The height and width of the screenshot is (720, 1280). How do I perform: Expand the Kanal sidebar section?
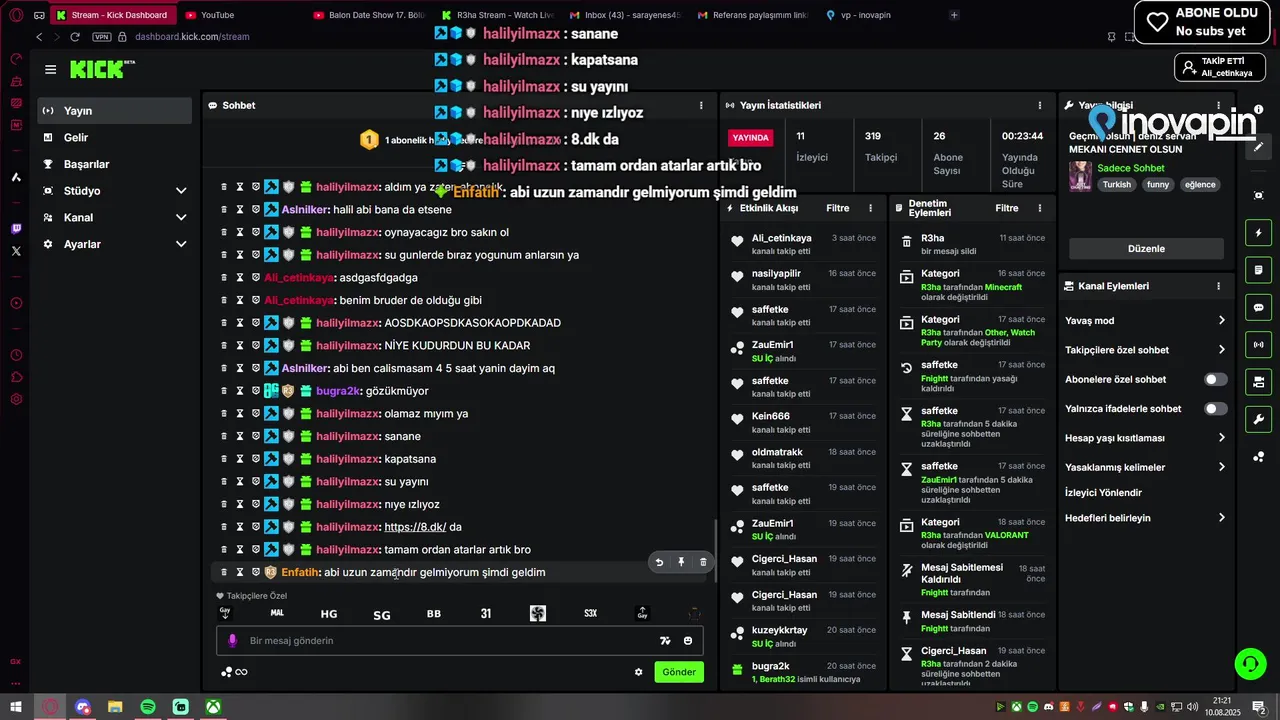pos(115,217)
